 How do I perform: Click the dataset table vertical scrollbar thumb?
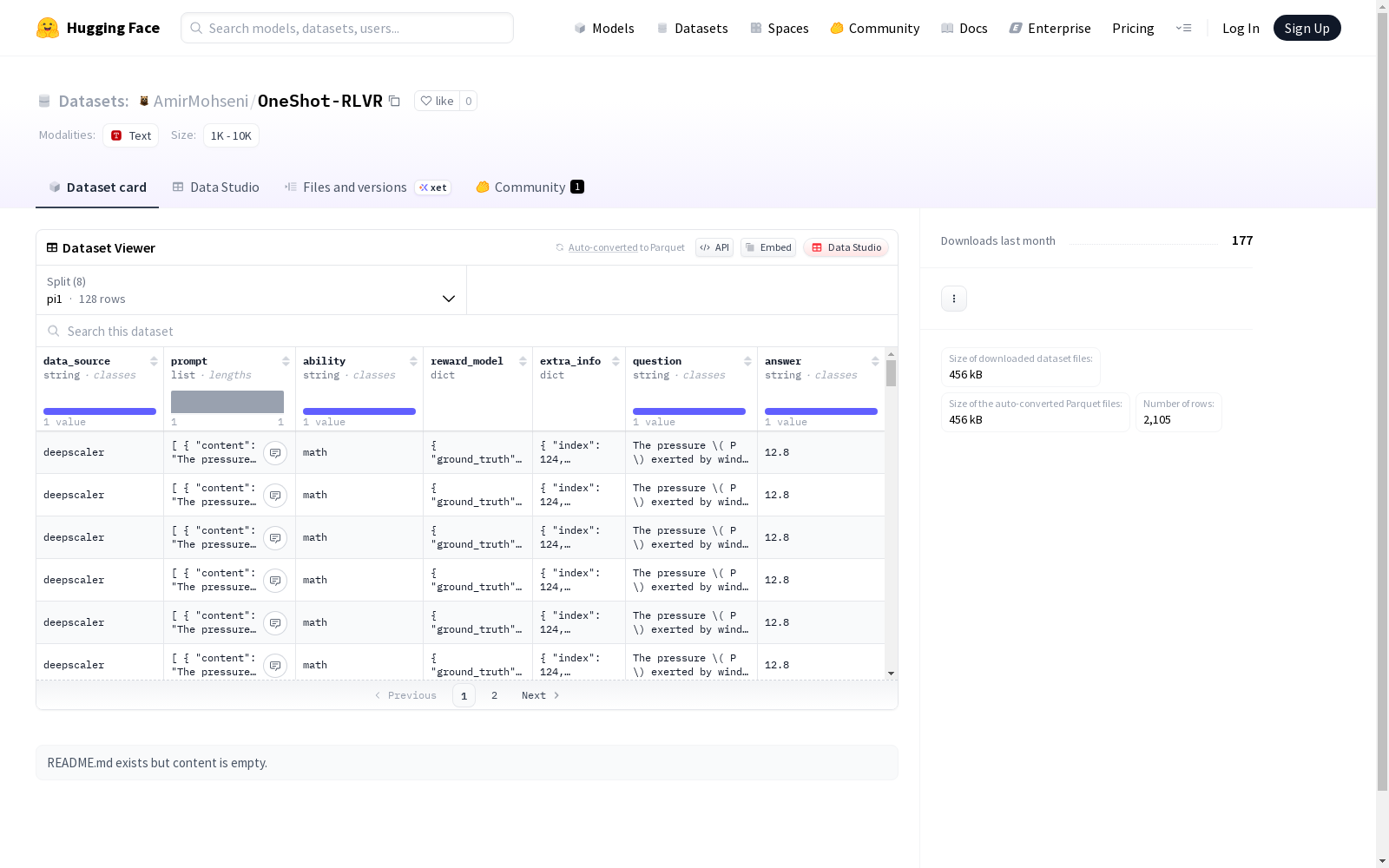pos(891,373)
